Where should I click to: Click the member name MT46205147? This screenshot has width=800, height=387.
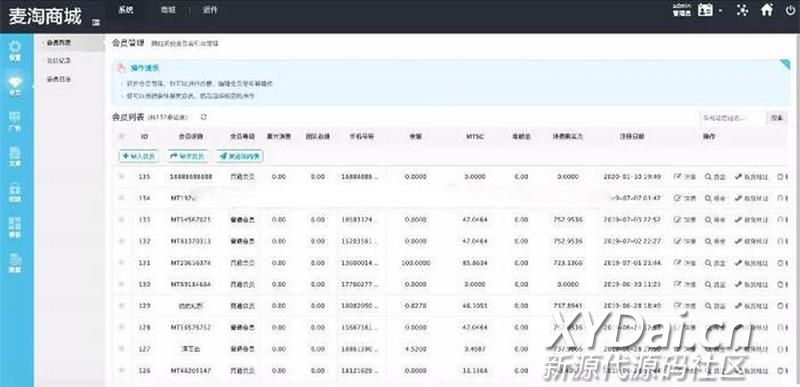191,371
